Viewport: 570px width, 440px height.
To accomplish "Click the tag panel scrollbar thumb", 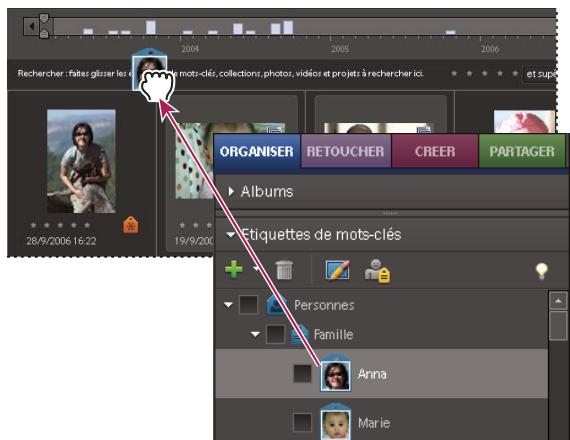I will tap(558, 325).
